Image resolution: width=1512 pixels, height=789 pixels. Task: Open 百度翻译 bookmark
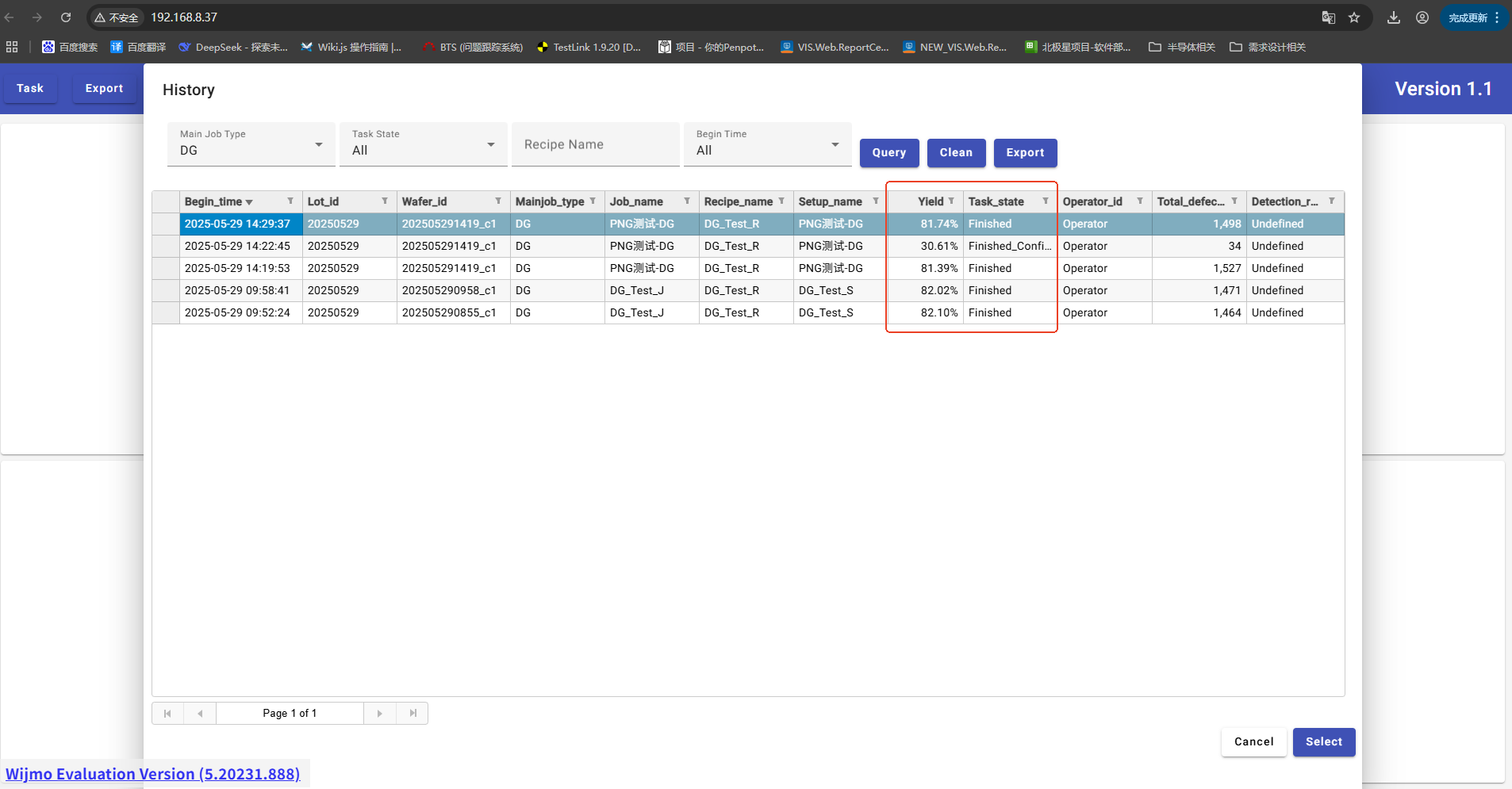[138, 48]
